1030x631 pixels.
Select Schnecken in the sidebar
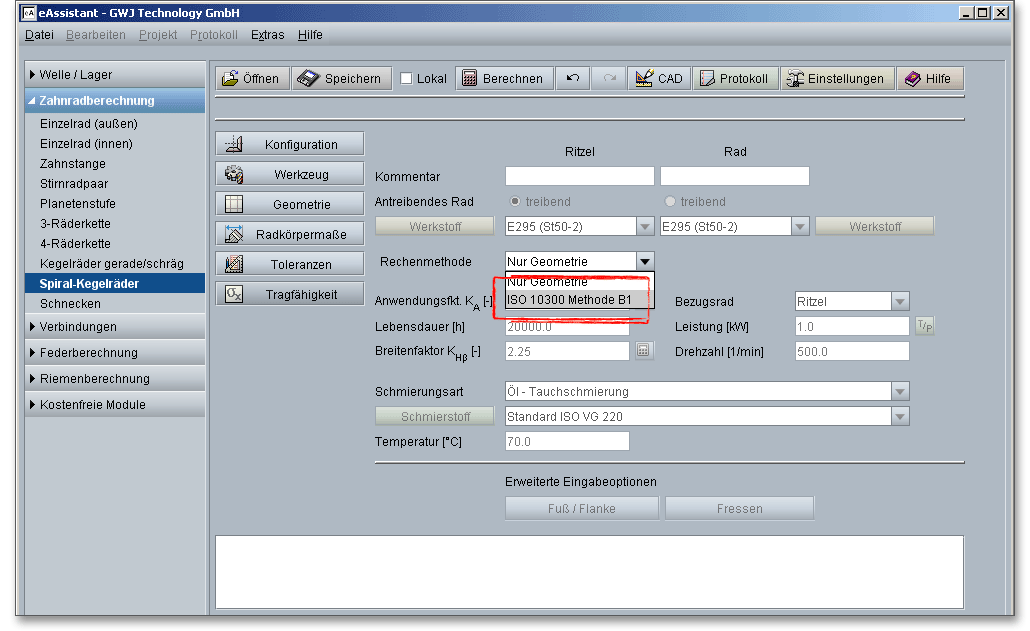70,303
